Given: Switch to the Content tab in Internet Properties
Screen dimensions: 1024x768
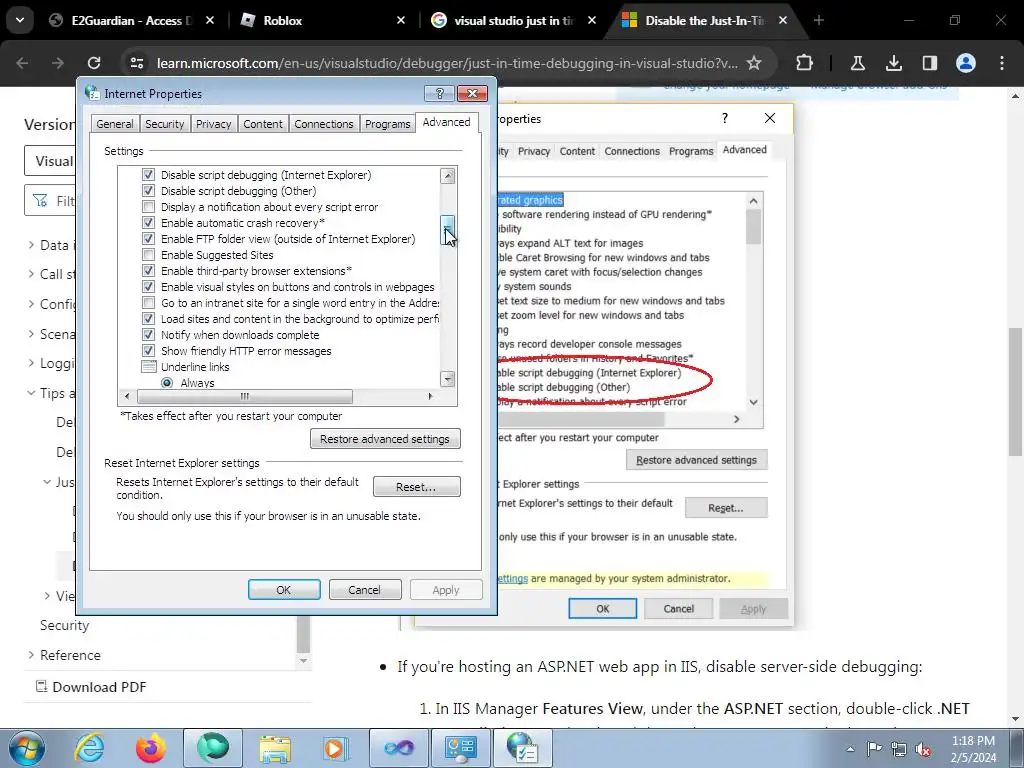Looking at the screenshot, I should [263, 124].
